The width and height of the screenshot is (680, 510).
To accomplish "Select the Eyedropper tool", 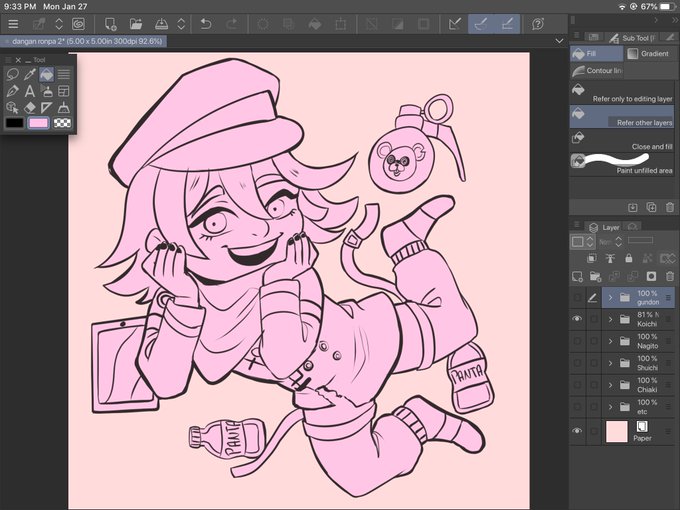I will click(x=29, y=74).
